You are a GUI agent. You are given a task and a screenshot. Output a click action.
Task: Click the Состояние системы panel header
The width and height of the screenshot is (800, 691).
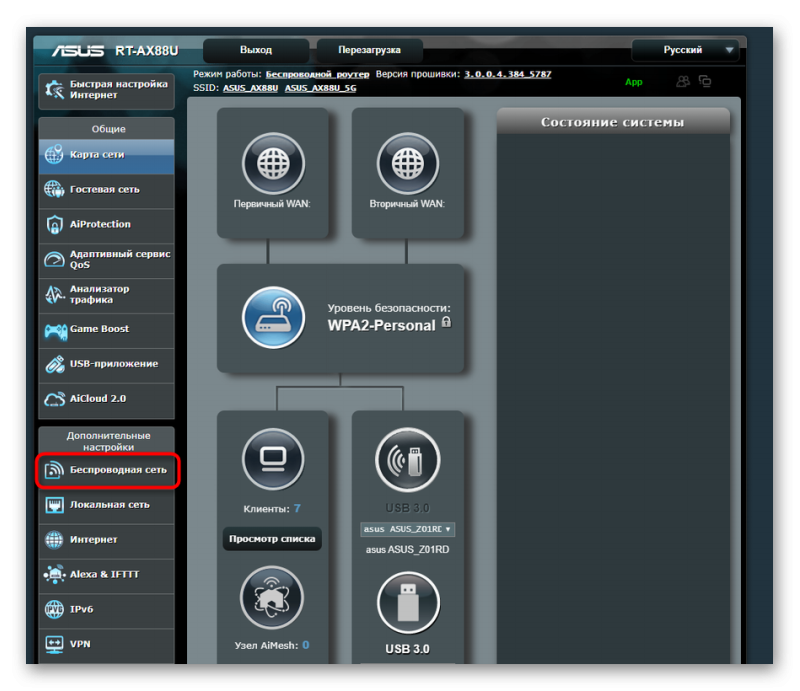pos(613,122)
